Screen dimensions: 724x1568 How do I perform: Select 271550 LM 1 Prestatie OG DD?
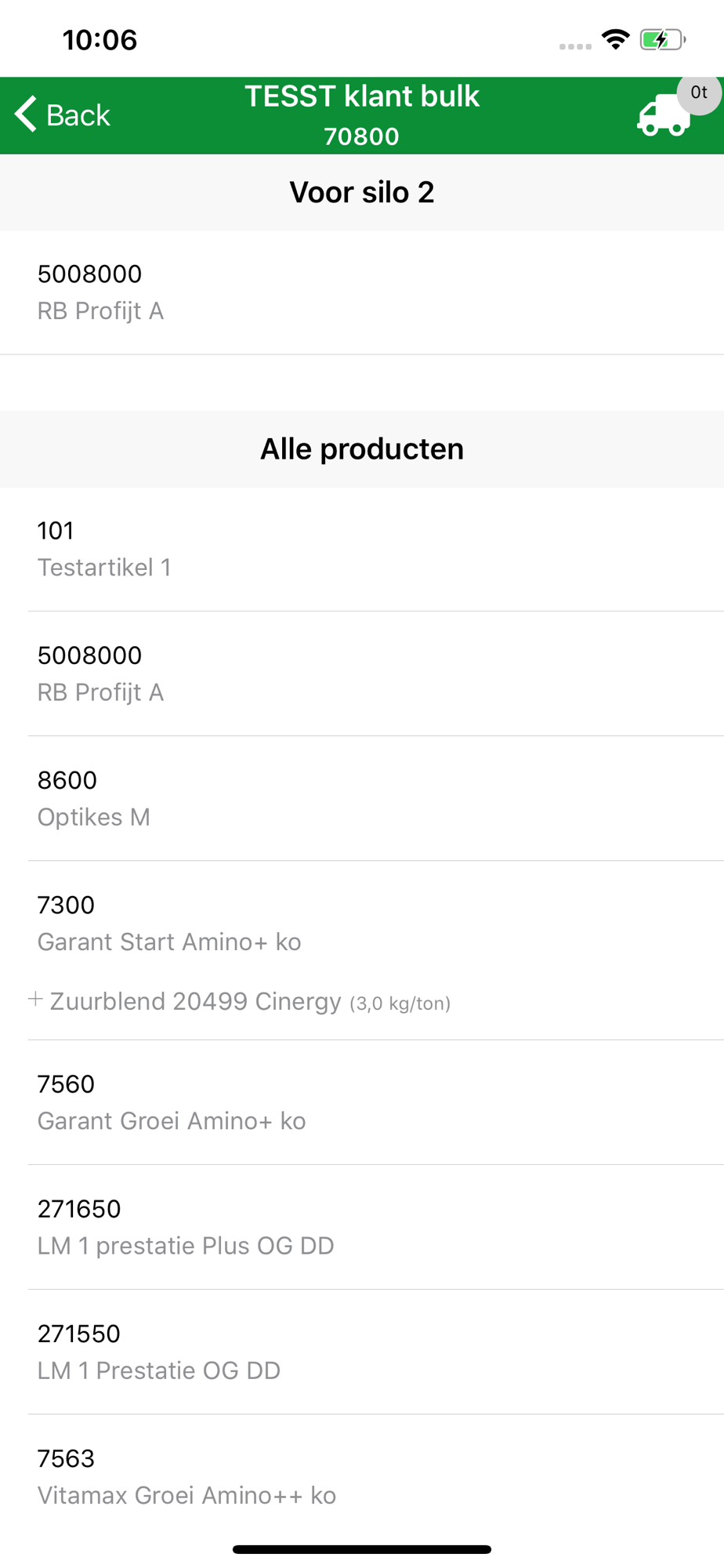362,1352
